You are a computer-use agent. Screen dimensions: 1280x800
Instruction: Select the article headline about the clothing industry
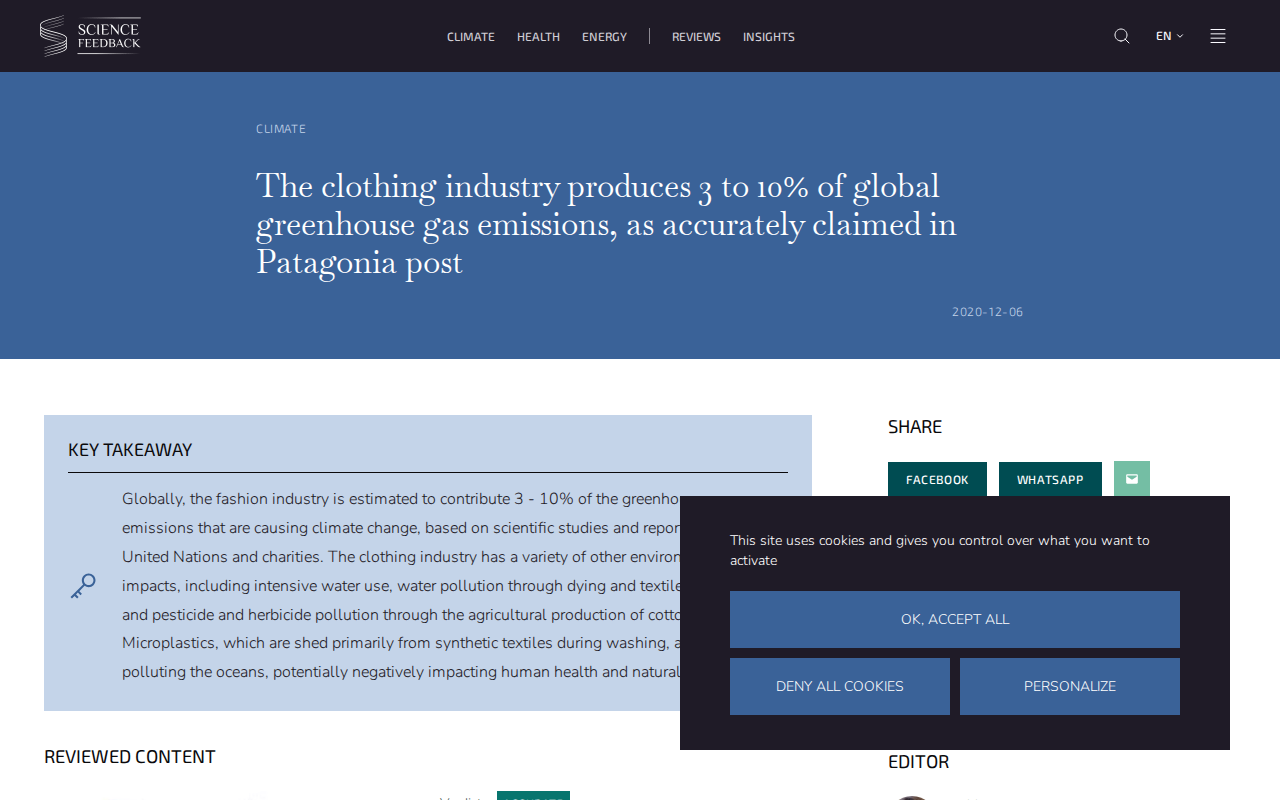coord(606,224)
